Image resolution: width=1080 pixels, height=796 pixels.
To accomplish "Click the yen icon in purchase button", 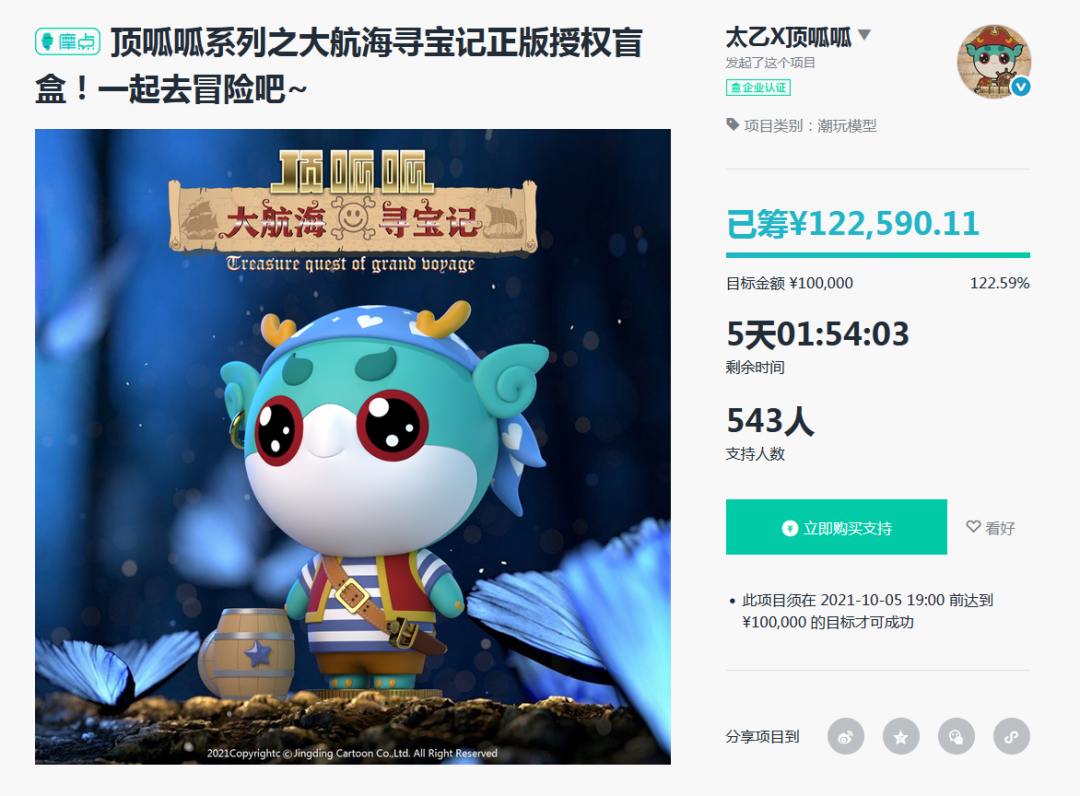I will (x=789, y=528).
